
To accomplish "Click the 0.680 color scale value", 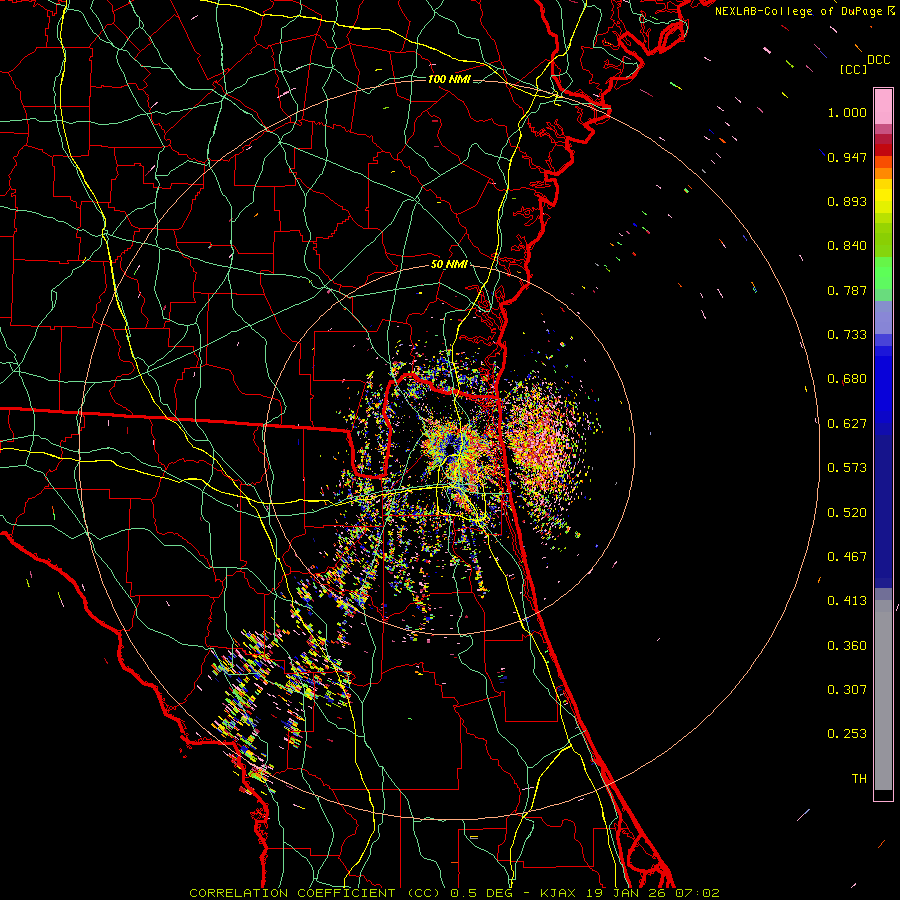I will click(x=847, y=379).
